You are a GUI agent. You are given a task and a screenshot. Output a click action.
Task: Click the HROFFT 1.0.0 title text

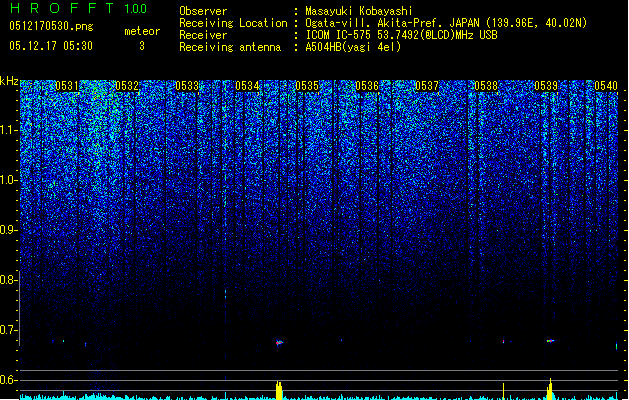coord(79,8)
